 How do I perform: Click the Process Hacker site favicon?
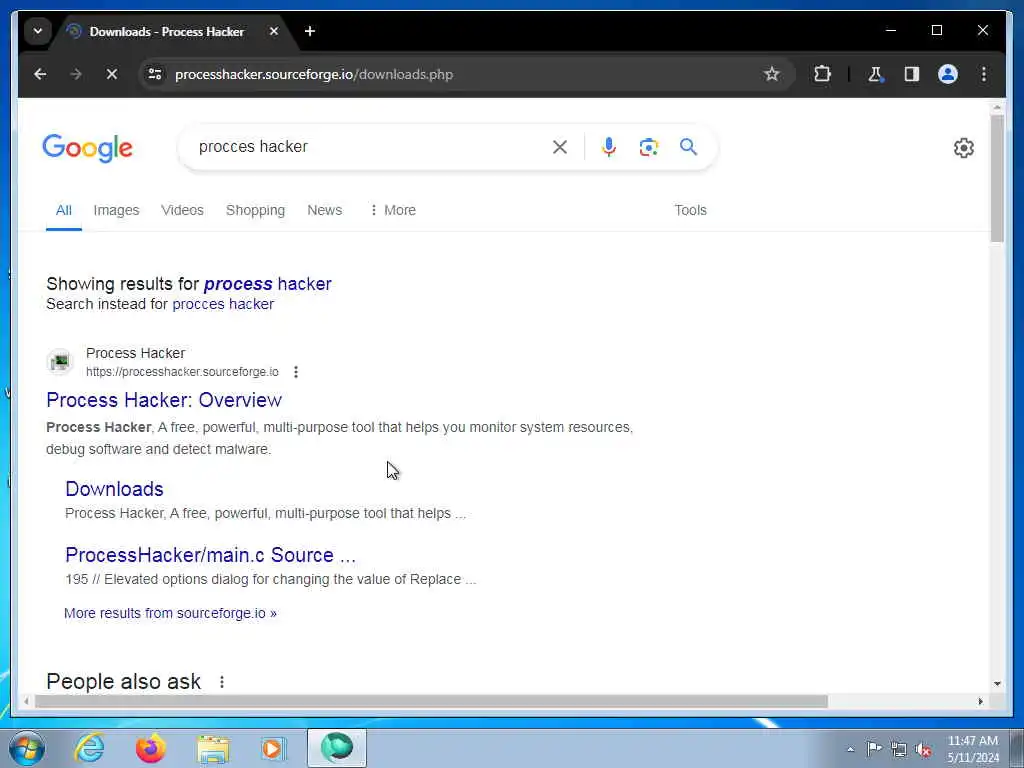pos(60,362)
